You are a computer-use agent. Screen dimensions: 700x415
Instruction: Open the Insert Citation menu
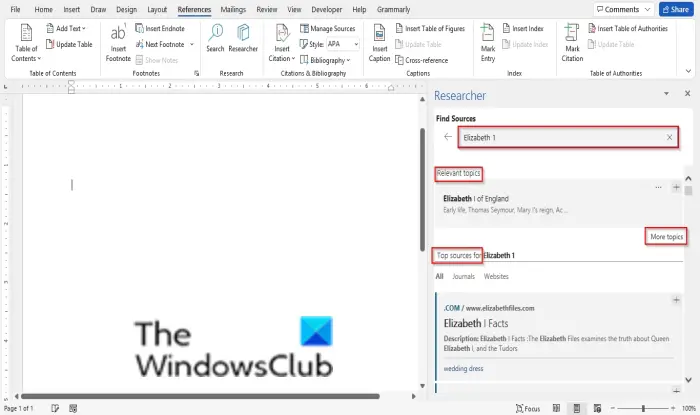point(282,43)
